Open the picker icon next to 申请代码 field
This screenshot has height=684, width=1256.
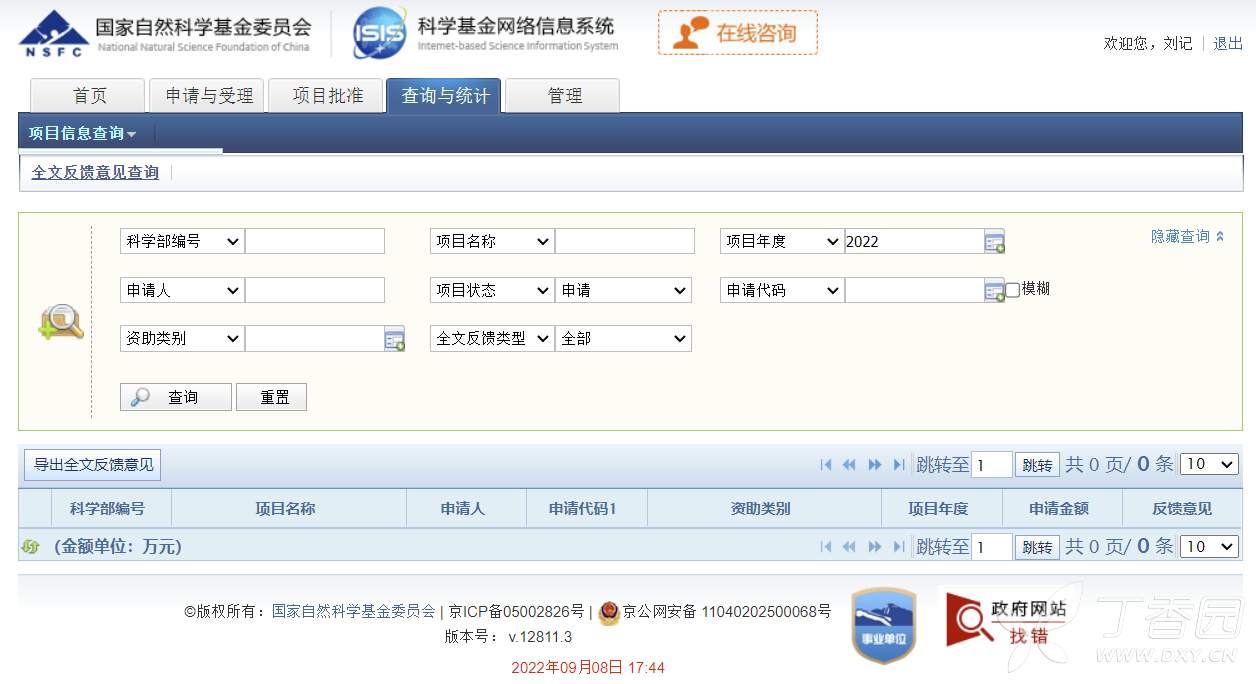click(x=994, y=291)
